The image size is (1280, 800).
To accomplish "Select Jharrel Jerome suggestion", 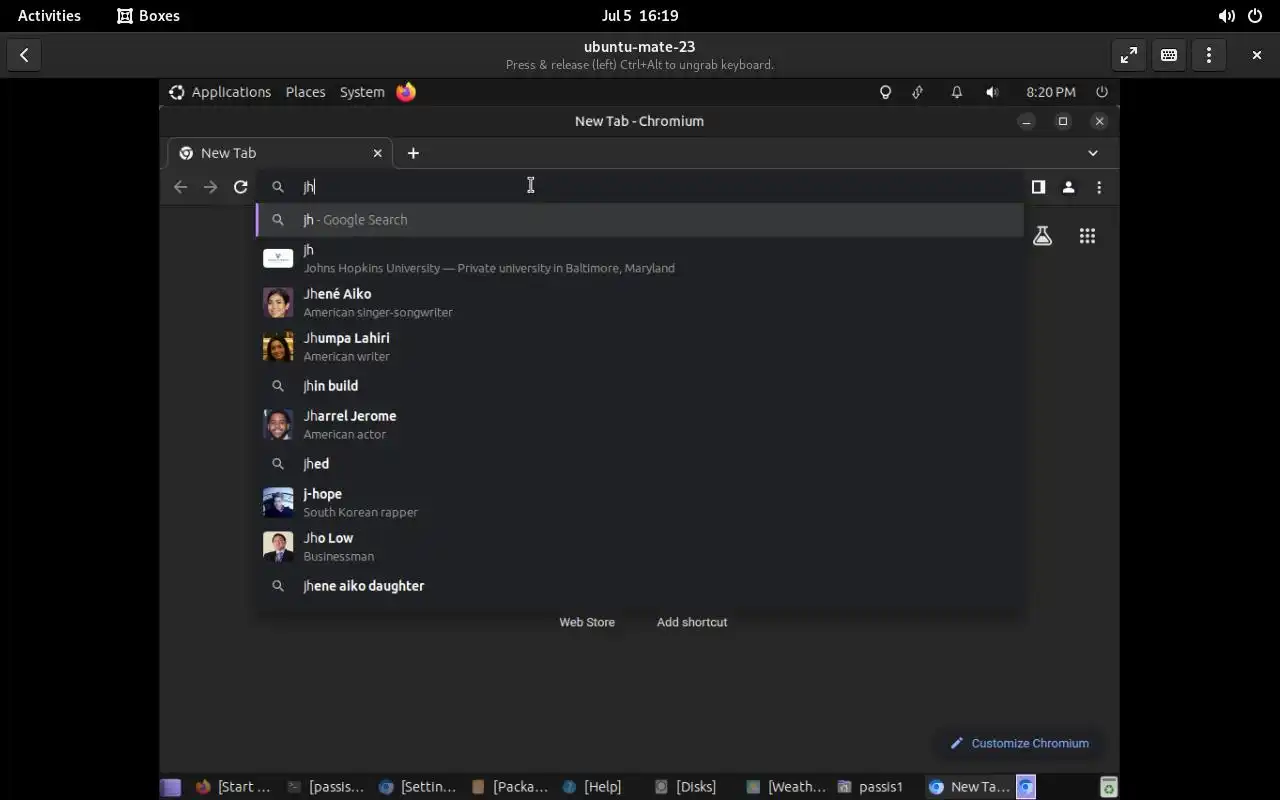I will point(640,424).
